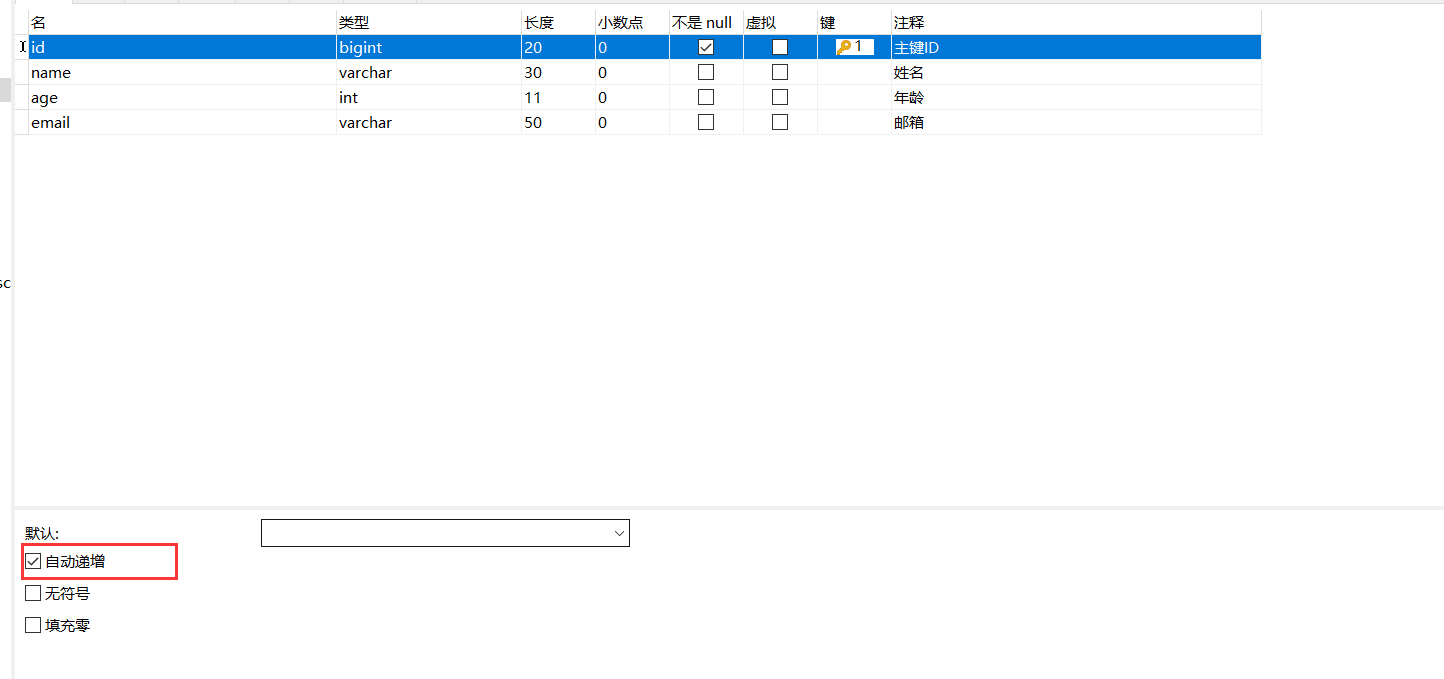Select the id field name cell

click(183, 47)
